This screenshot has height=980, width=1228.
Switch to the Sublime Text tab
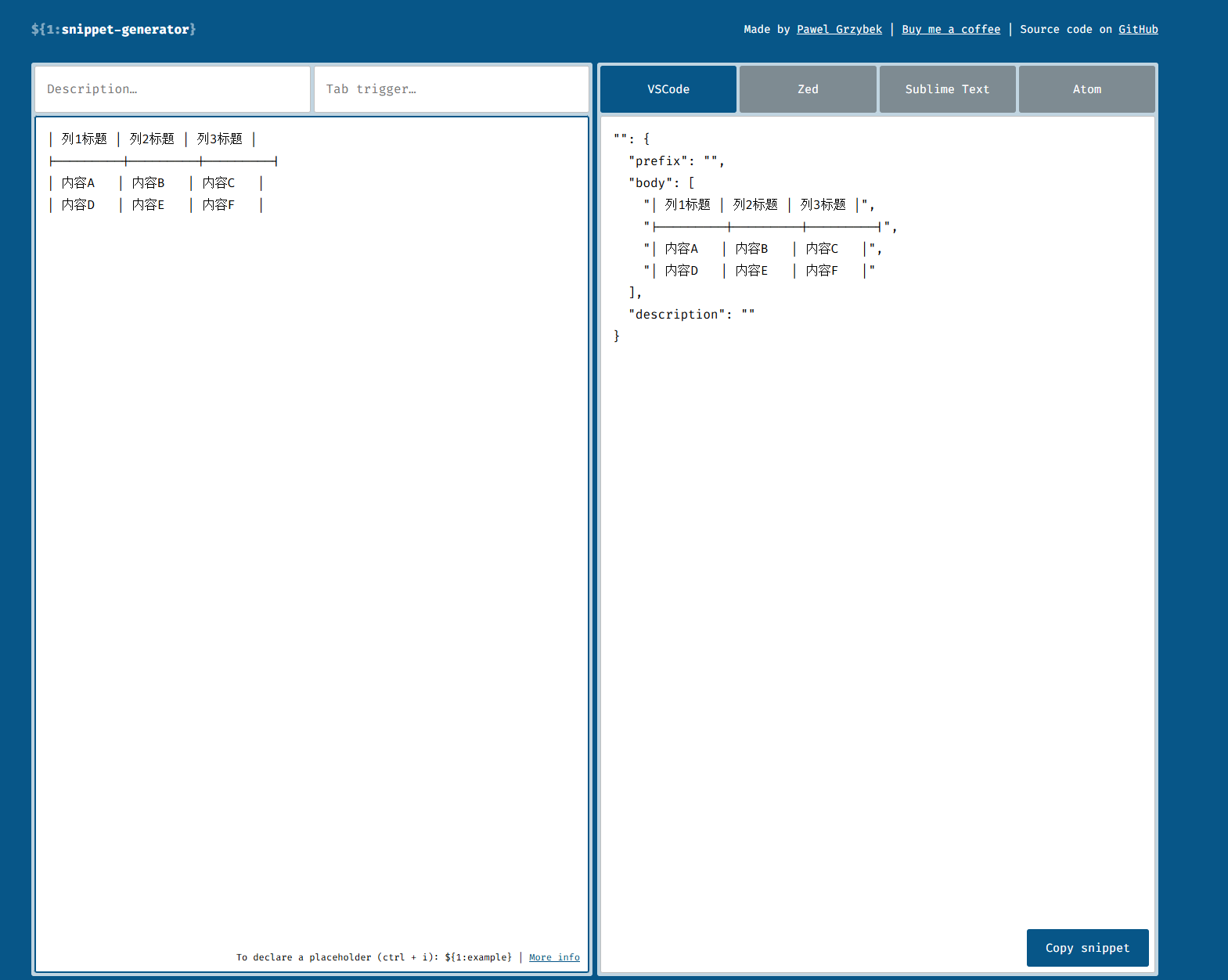pos(947,89)
